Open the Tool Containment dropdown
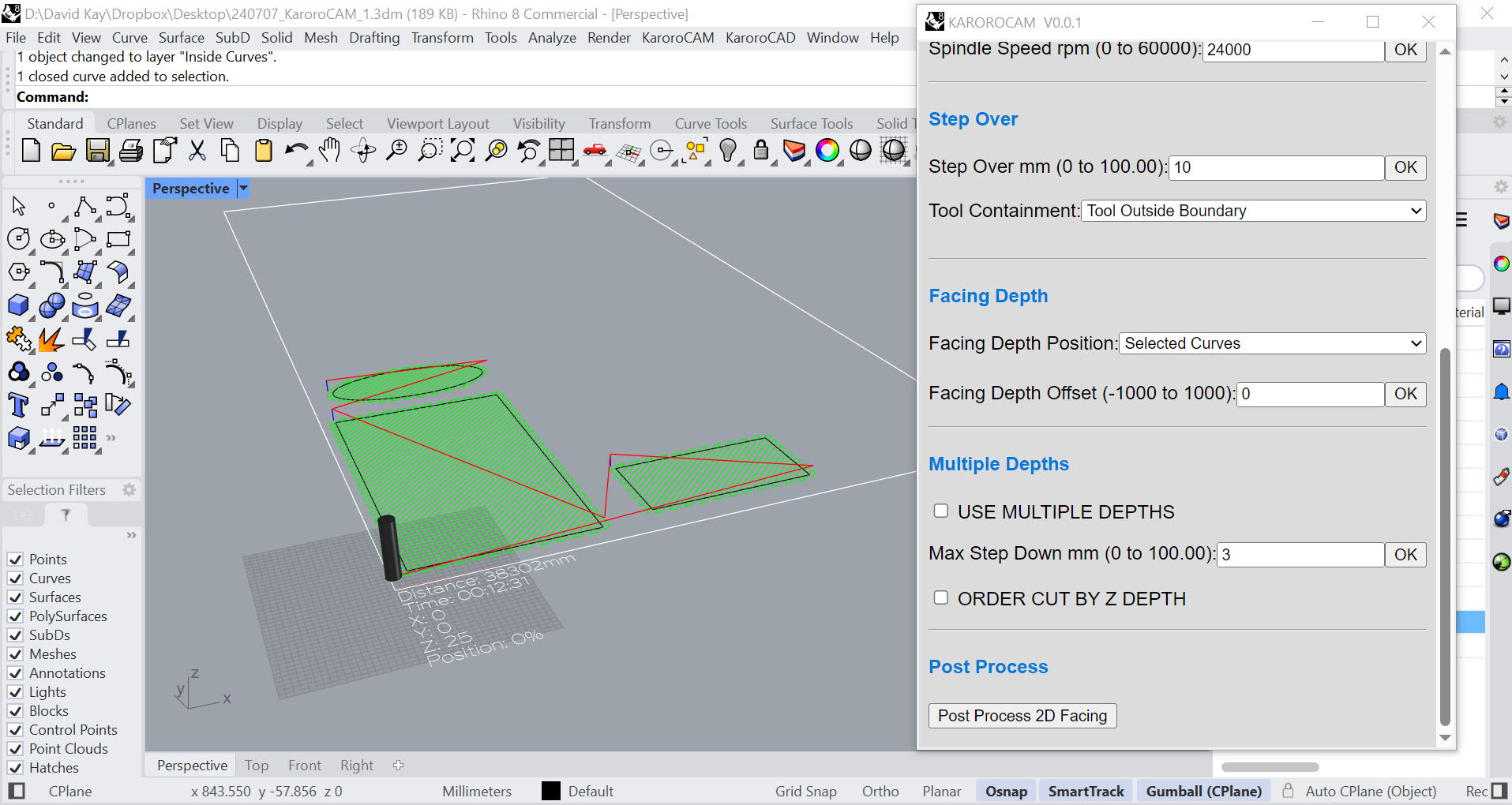Image resolution: width=1512 pixels, height=805 pixels. (1254, 211)
